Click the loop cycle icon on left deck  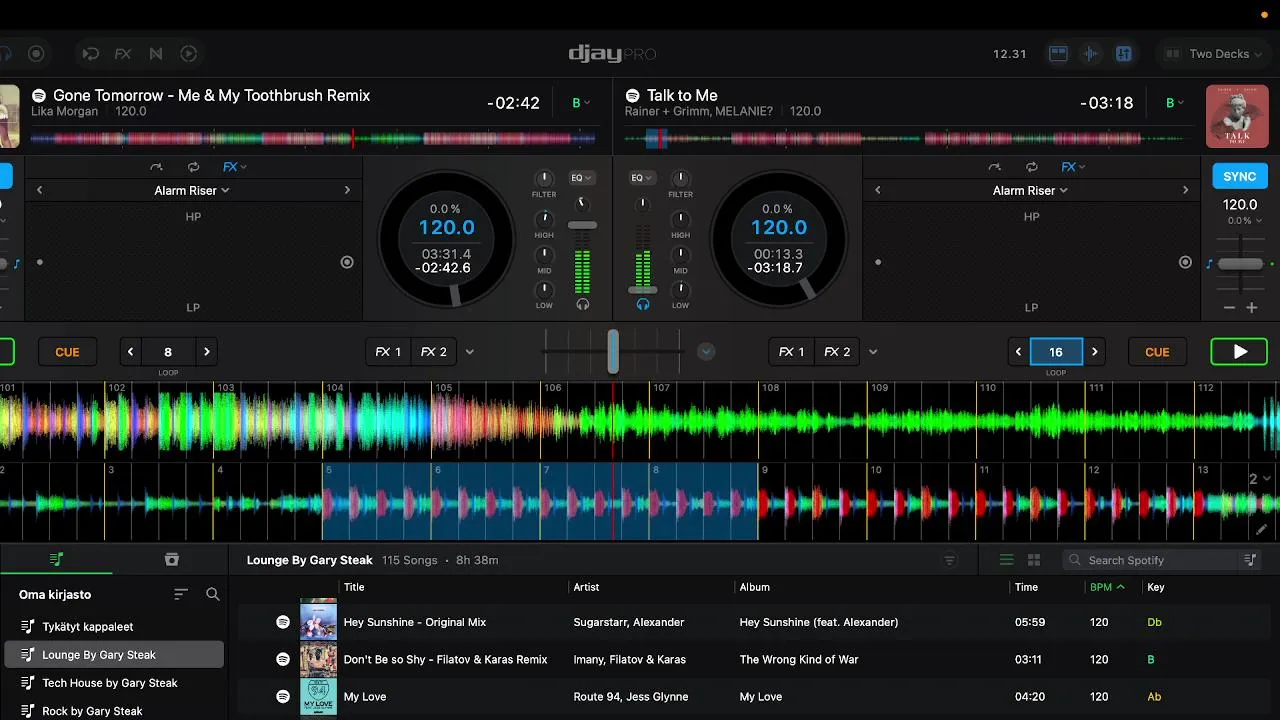pos(193,167)
